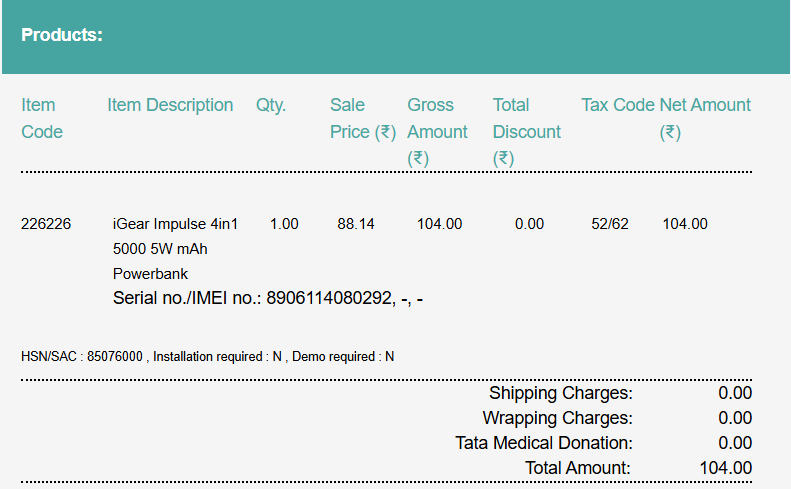Click the Serial no./IMEI number line
Image resolution: width=791 pixels, height=489 pixels.
click(x=268, y=298)
